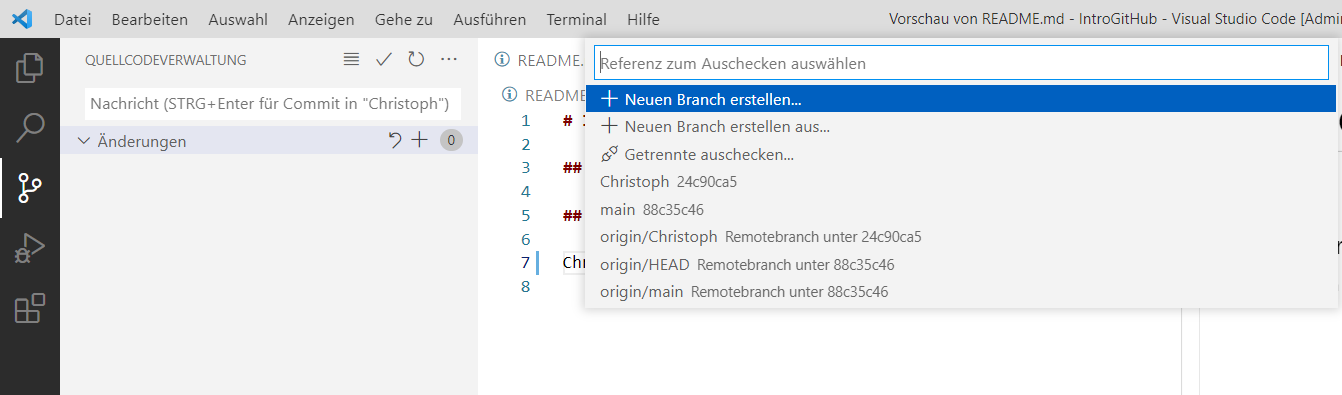The height and width of the screenshot is (395, 1342).
Task: Collapse the Änderungen section
Action: point(84,141)
